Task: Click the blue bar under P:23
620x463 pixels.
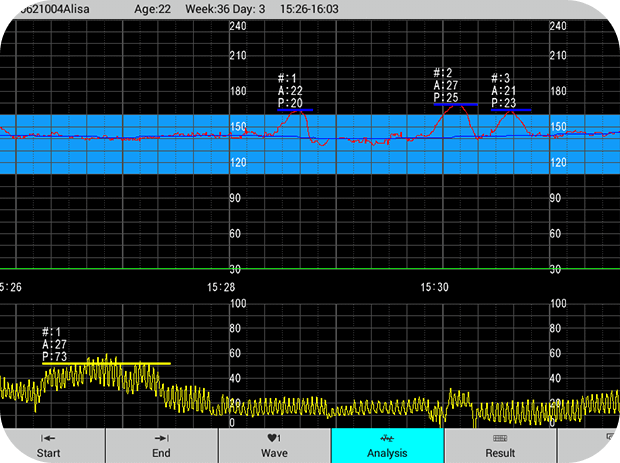Action: coord(511,110)
